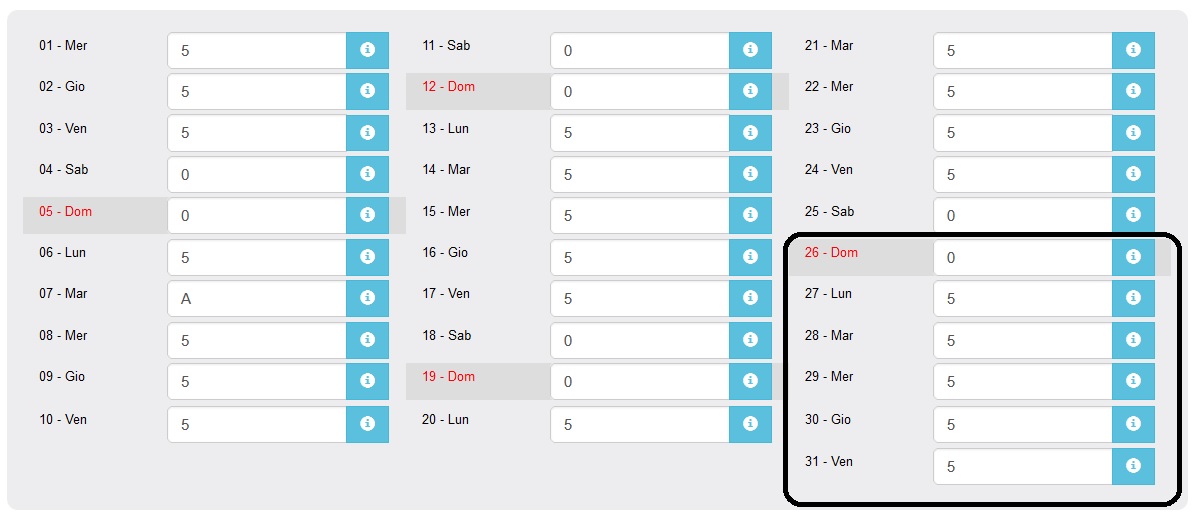Click the 20 - Lun input box

click(640, 424)
